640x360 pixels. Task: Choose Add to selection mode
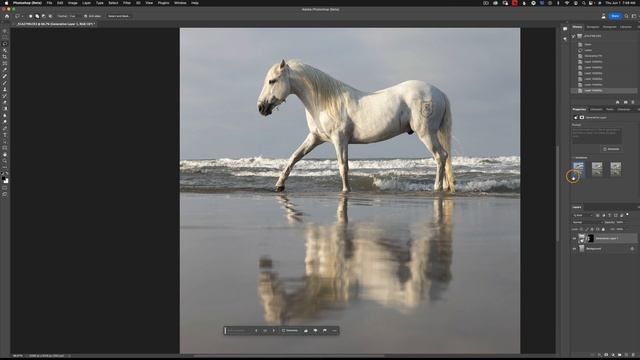[x=37, y=16]
